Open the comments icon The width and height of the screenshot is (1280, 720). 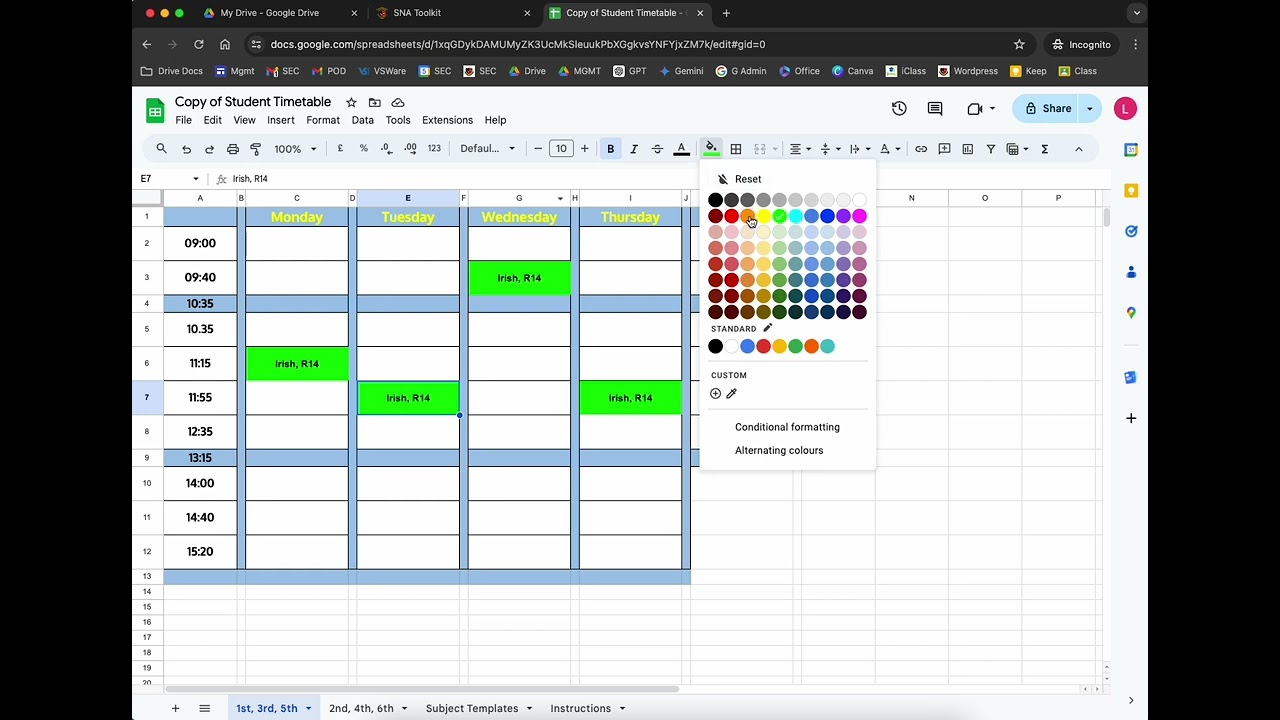[935, 108]
